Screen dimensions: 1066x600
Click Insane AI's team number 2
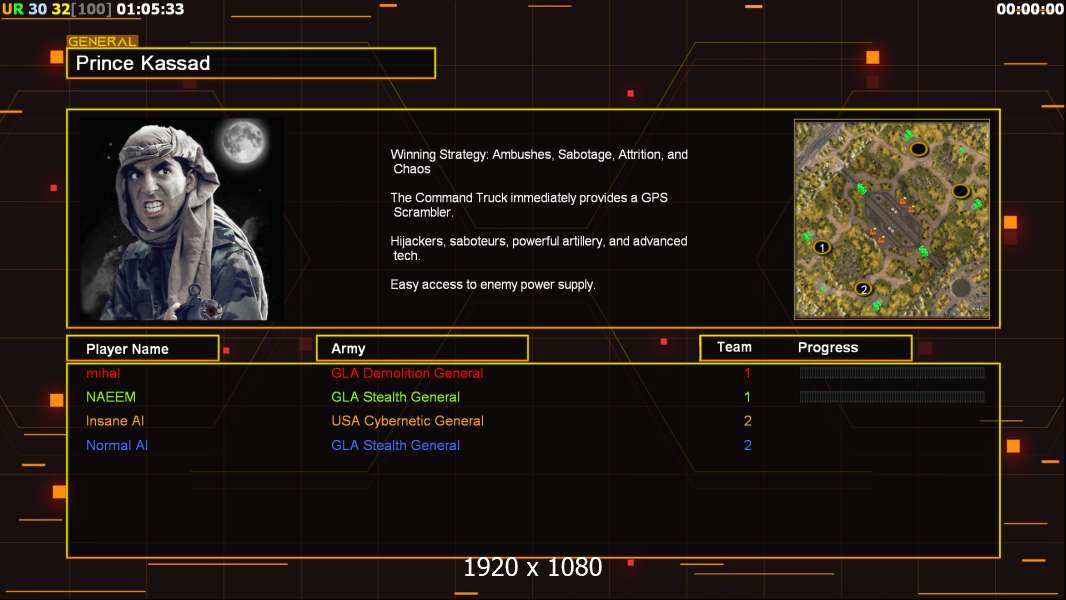pyautogui.click(x=747, y=421)
